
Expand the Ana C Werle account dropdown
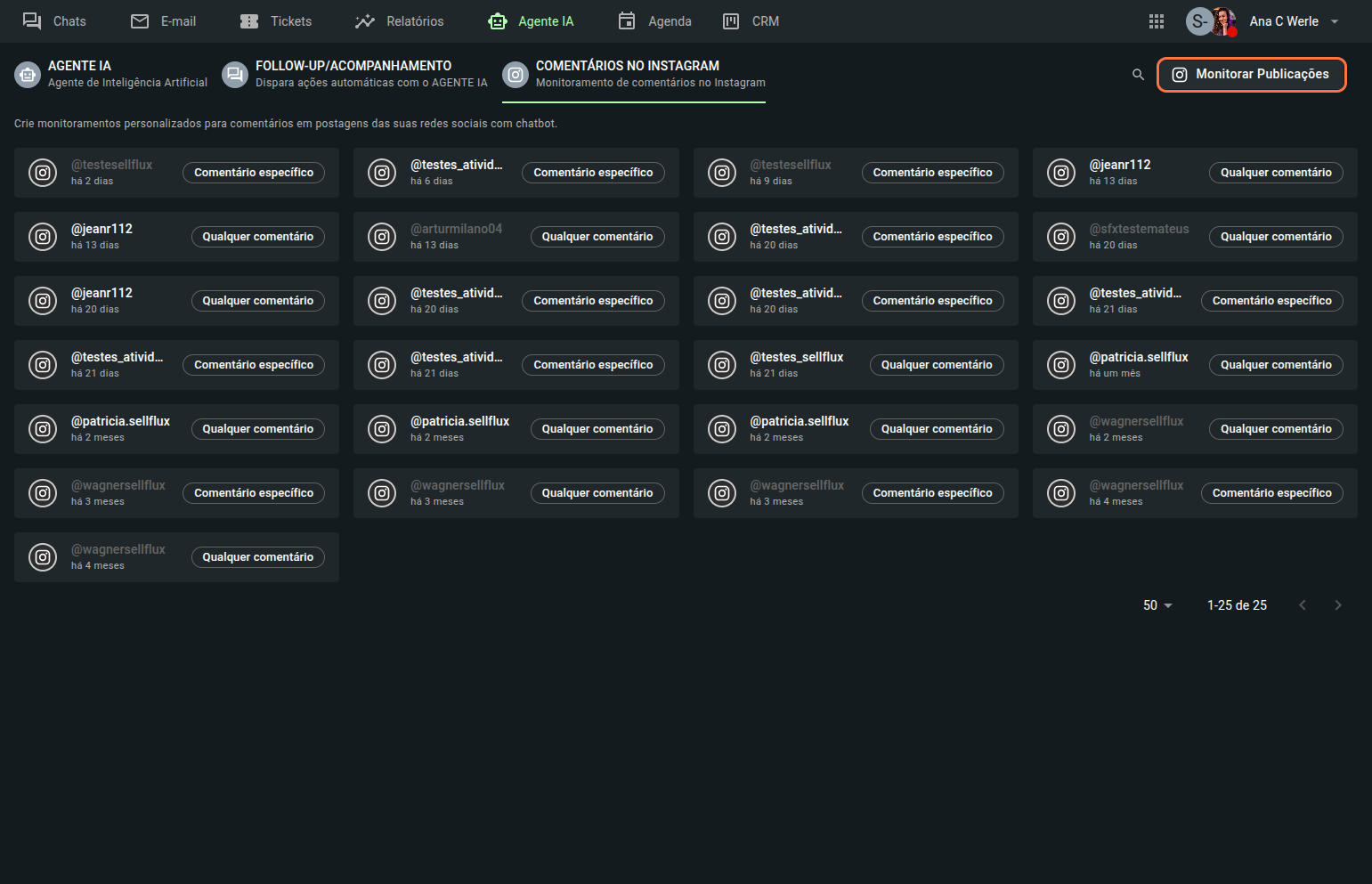click(1335, 21)
